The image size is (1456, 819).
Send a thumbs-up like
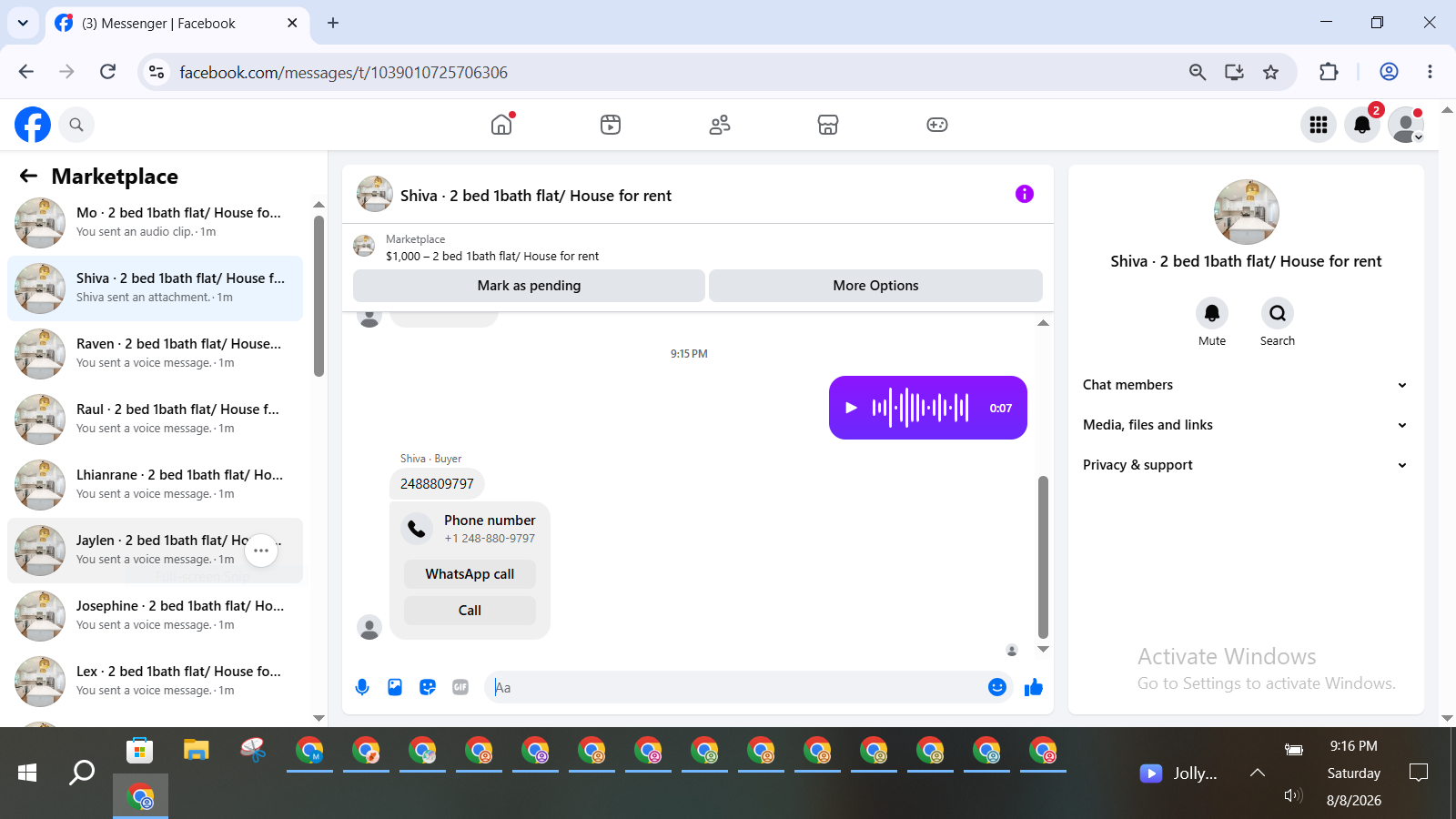[1034, 687]
